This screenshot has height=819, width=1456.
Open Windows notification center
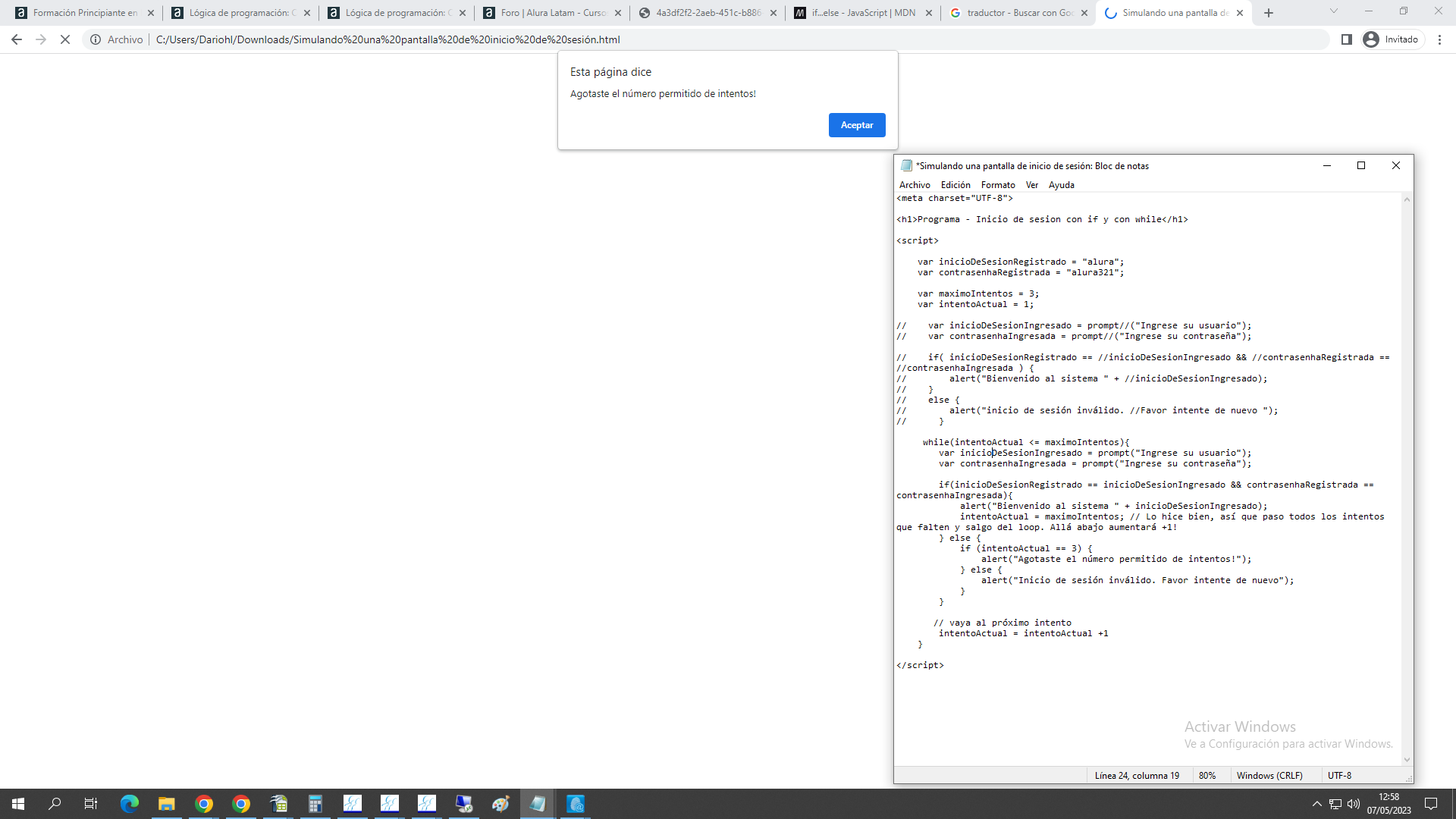[1431, 804]
